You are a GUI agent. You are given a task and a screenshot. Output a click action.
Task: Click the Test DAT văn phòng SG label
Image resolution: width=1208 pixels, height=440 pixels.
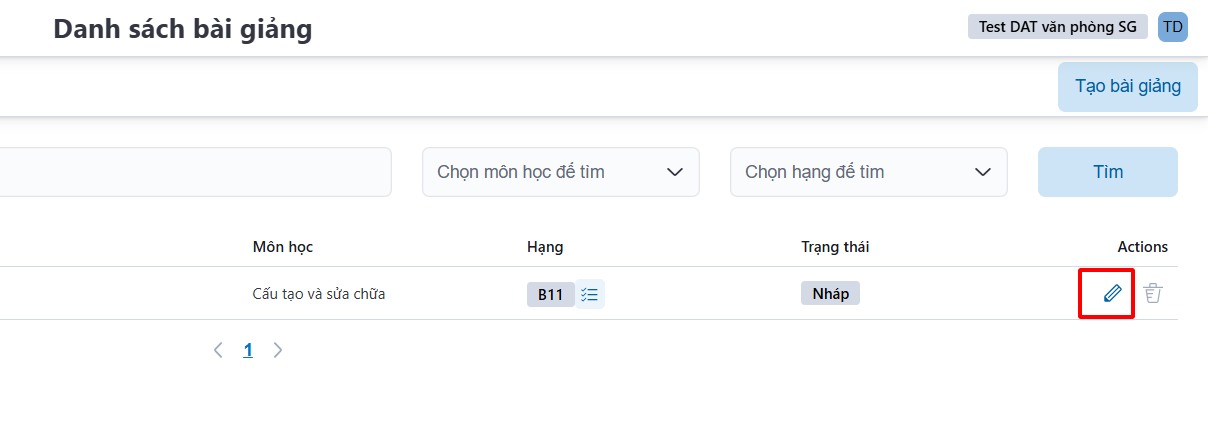1057,27
